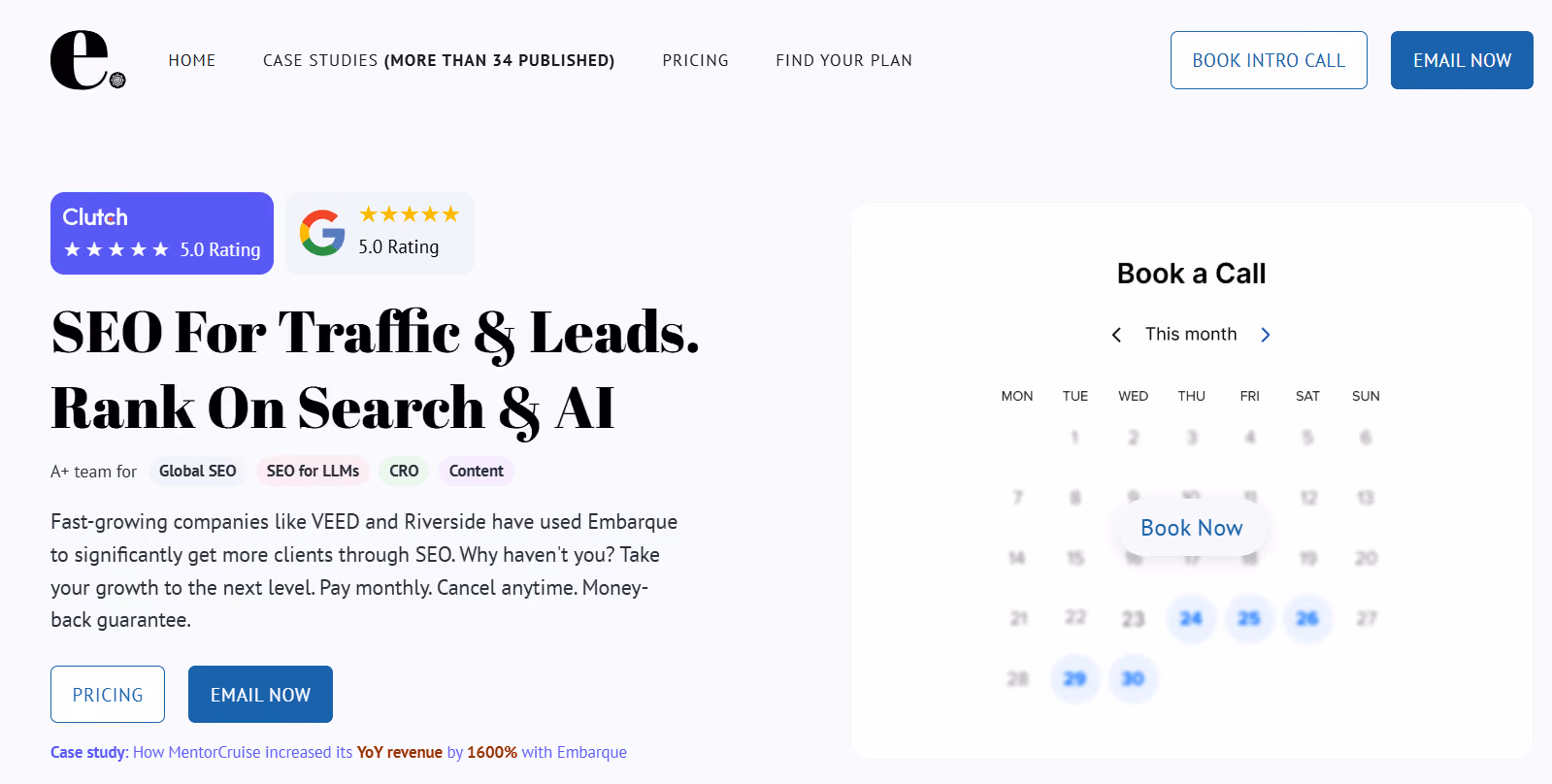Pick date 25 in the booking calendar
Screen dimensions: 1552x784
1249,618
